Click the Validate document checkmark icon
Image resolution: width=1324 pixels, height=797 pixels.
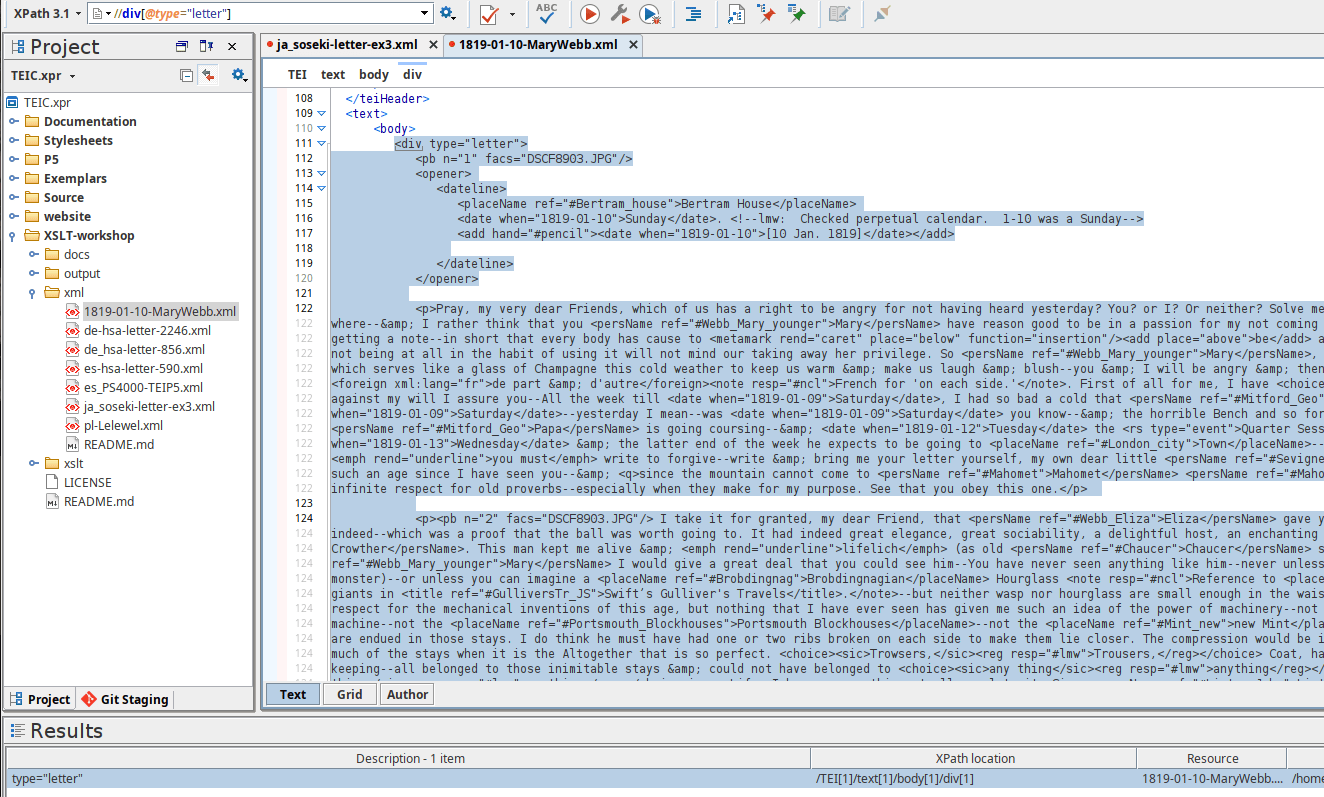coord(489,14)
